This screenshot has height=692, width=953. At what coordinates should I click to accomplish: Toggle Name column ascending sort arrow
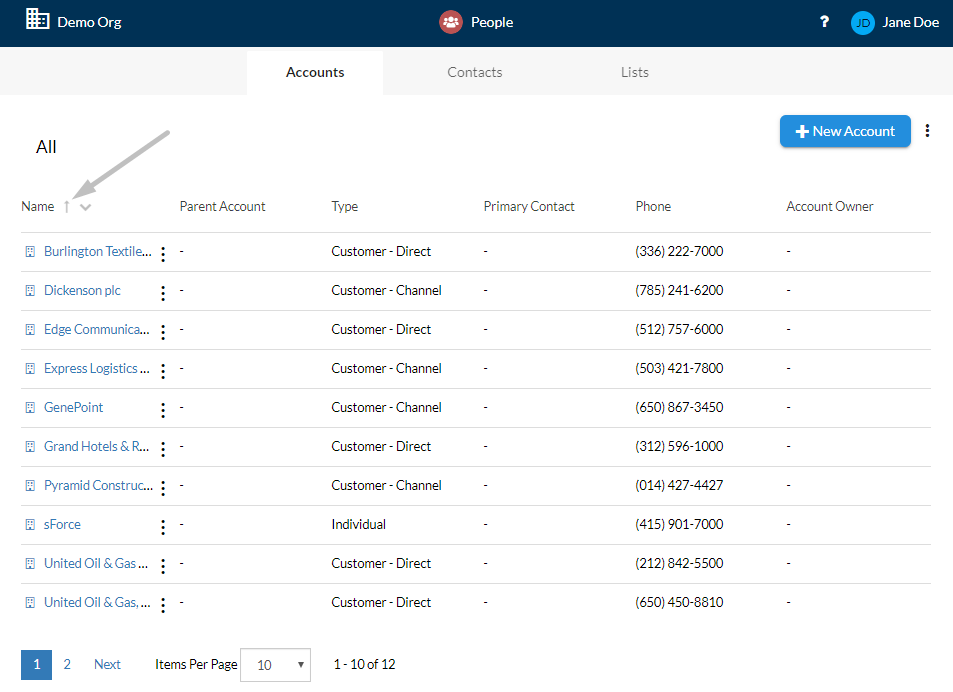[x=67, y=207]
